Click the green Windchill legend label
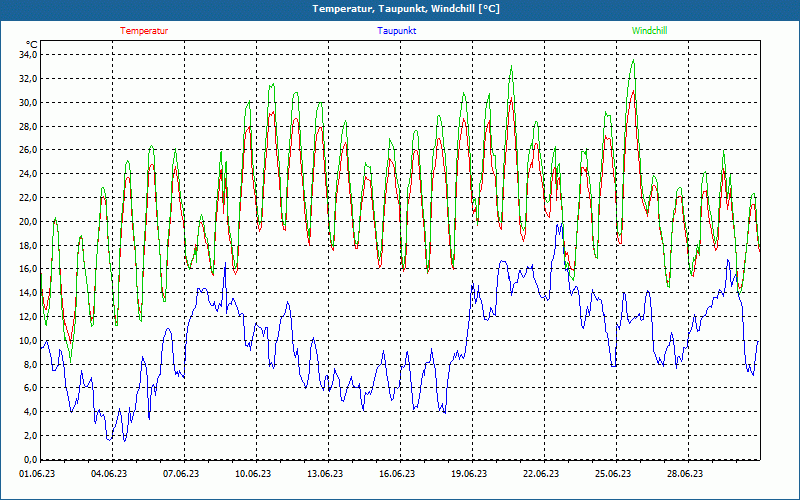 [649, 31]
